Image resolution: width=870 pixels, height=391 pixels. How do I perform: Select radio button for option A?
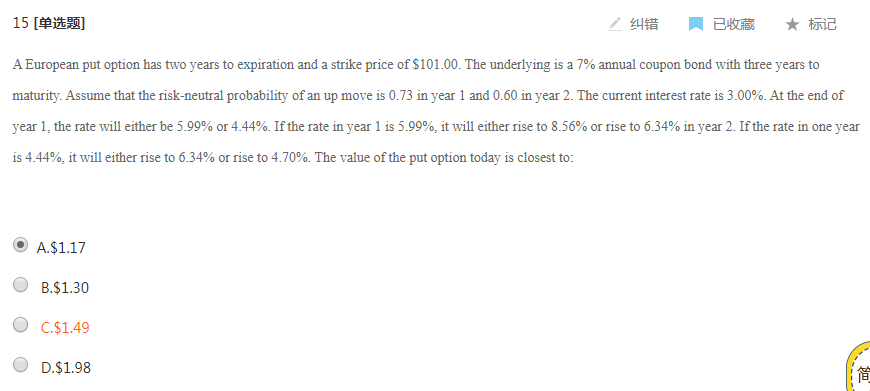pos(21,245)
